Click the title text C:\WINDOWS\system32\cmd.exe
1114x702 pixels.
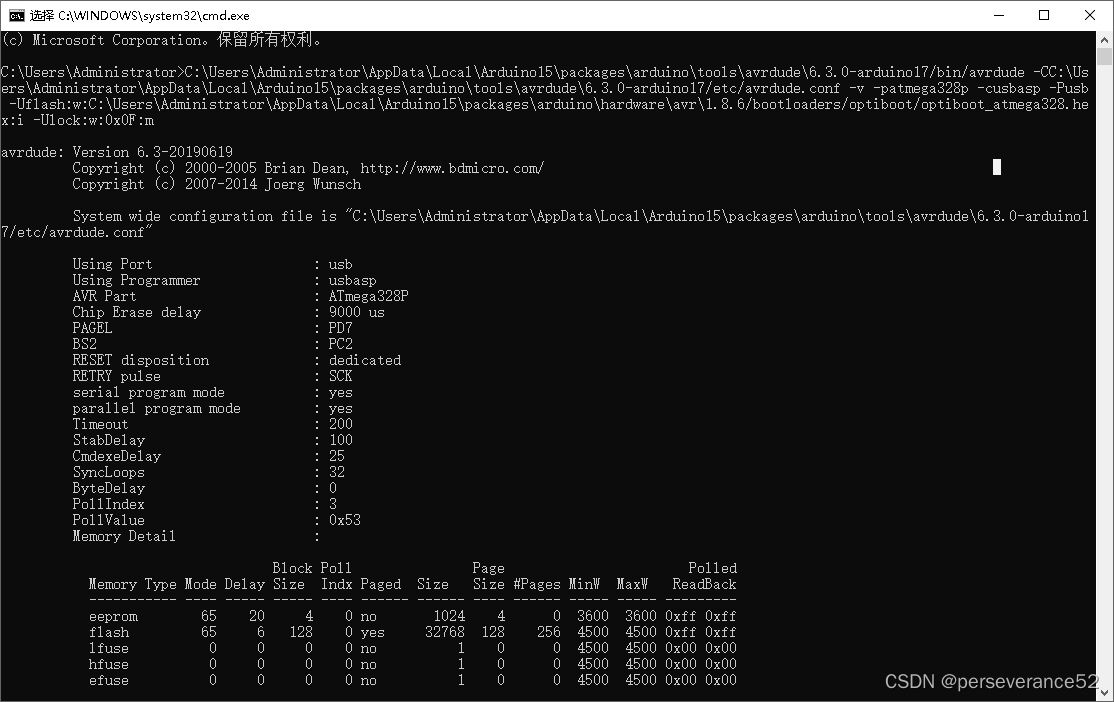coord(153,16)
